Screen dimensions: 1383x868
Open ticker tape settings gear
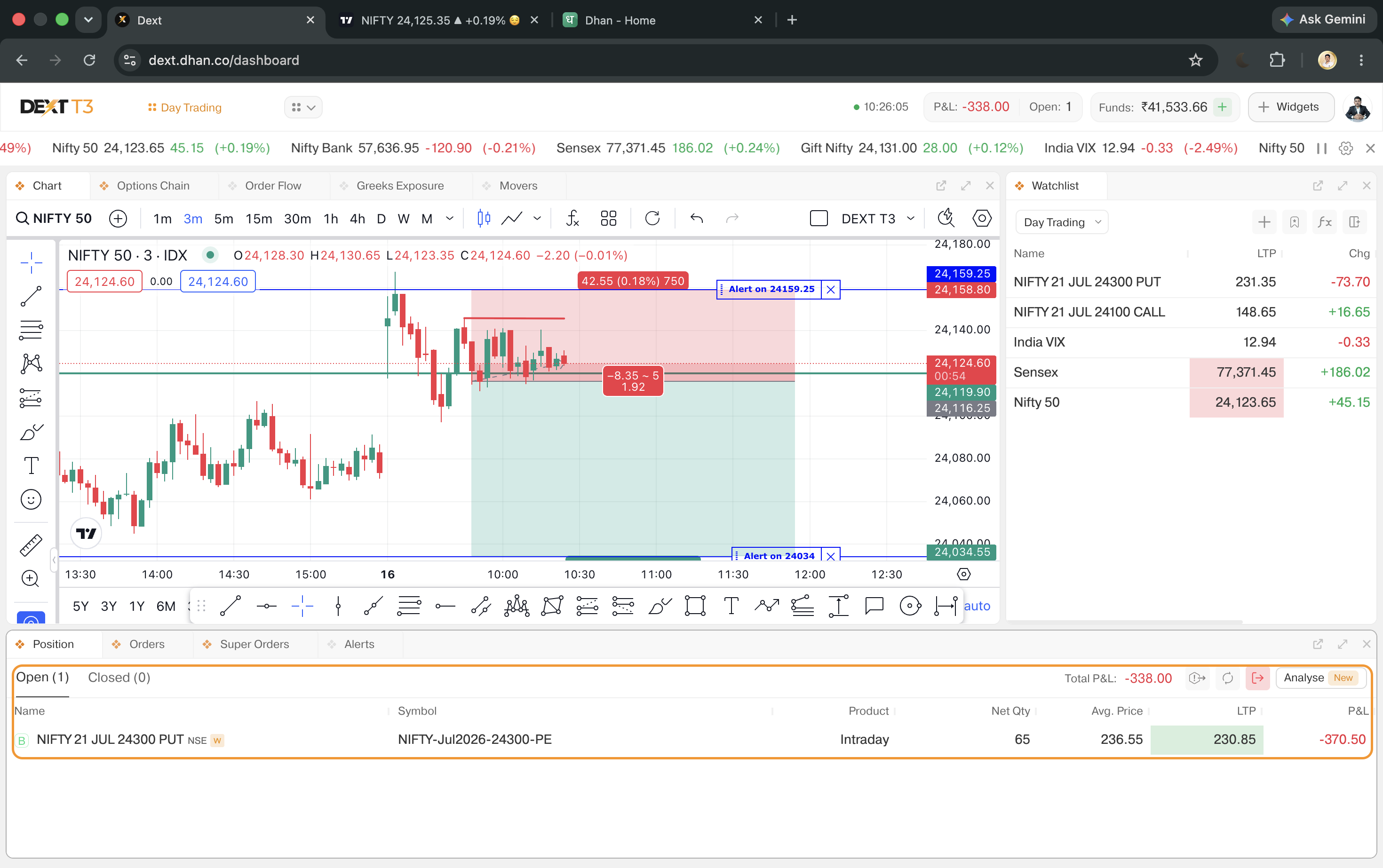pyautogui.click(x=1346, y=148)
